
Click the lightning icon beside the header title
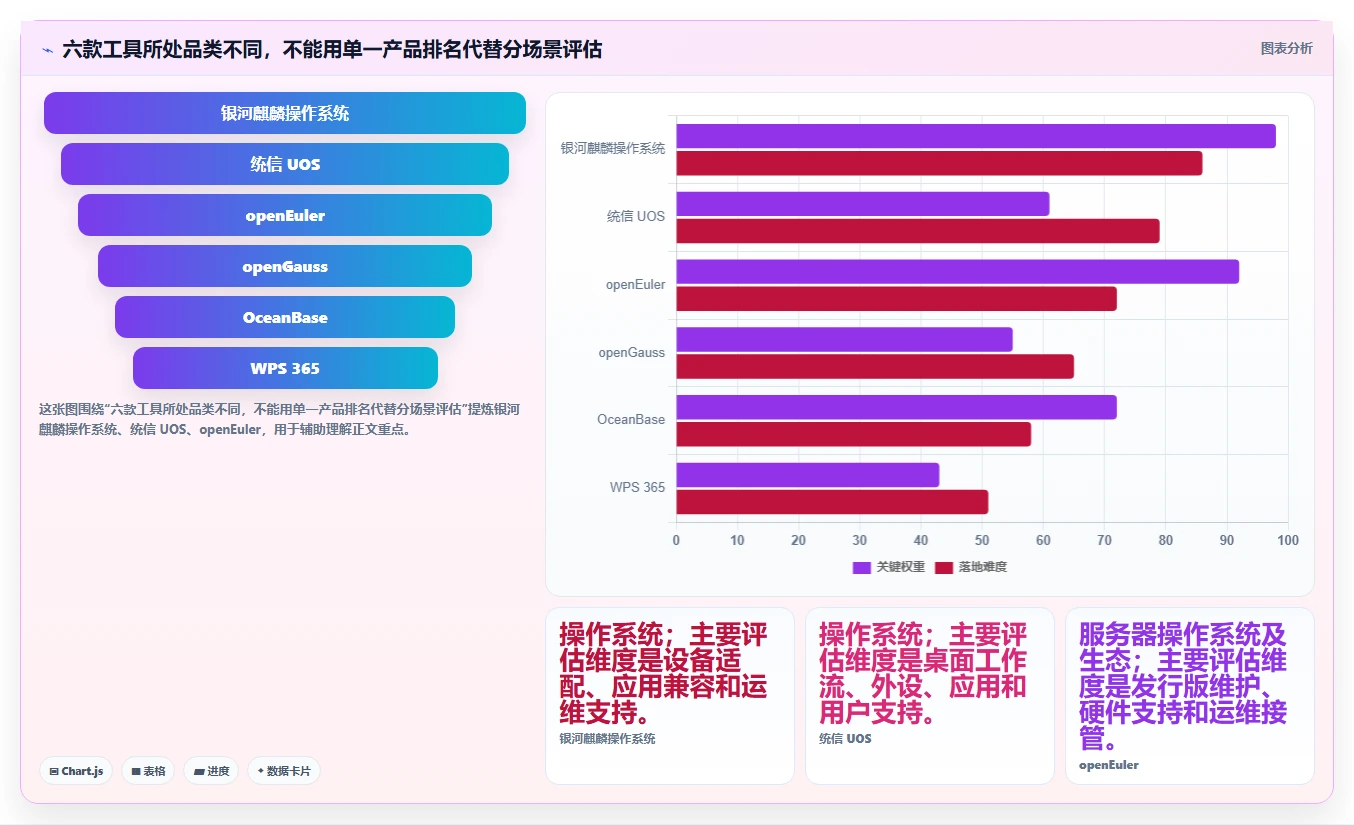(48, 49)
